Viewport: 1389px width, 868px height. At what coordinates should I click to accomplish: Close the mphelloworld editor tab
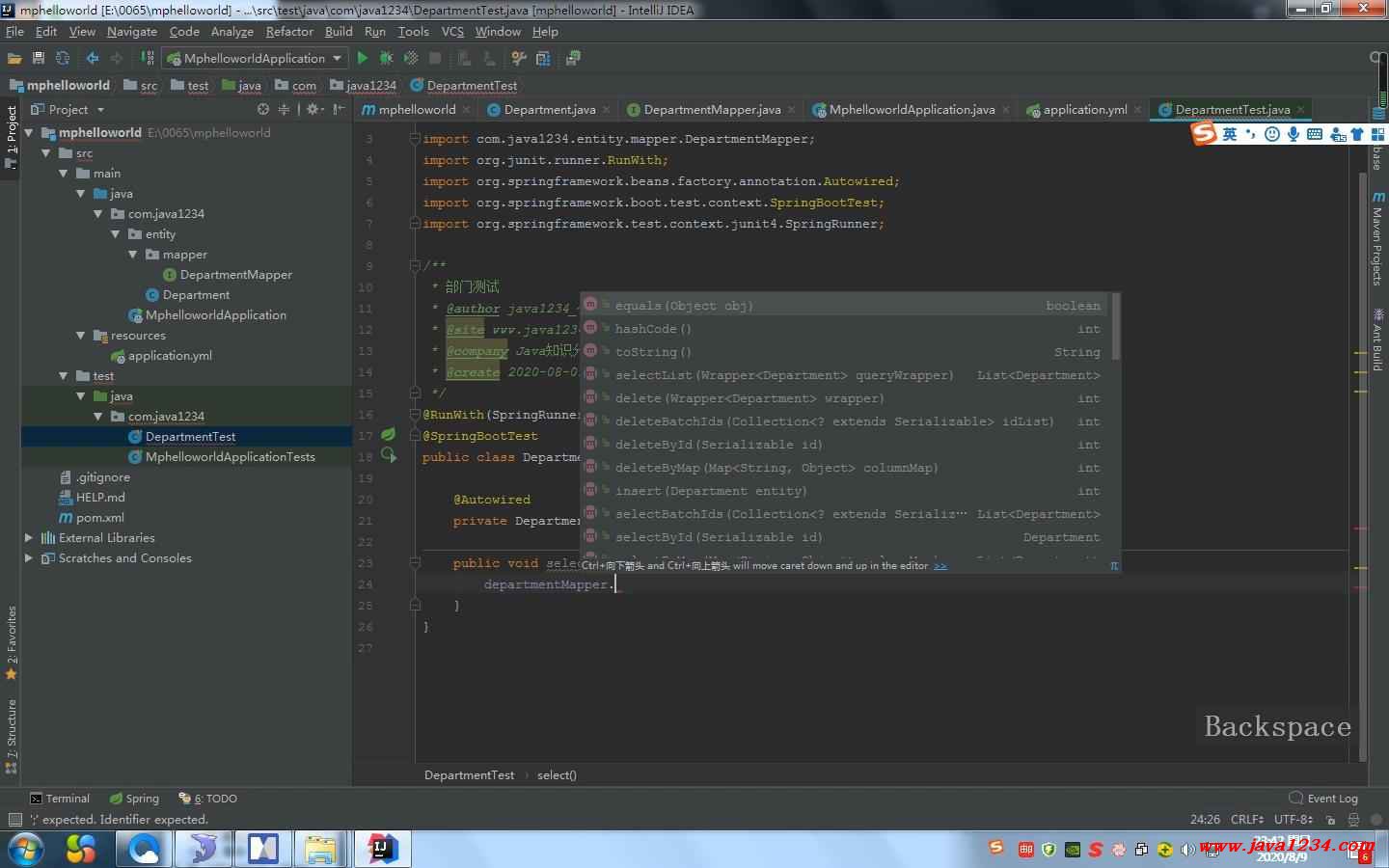(467, 110)
